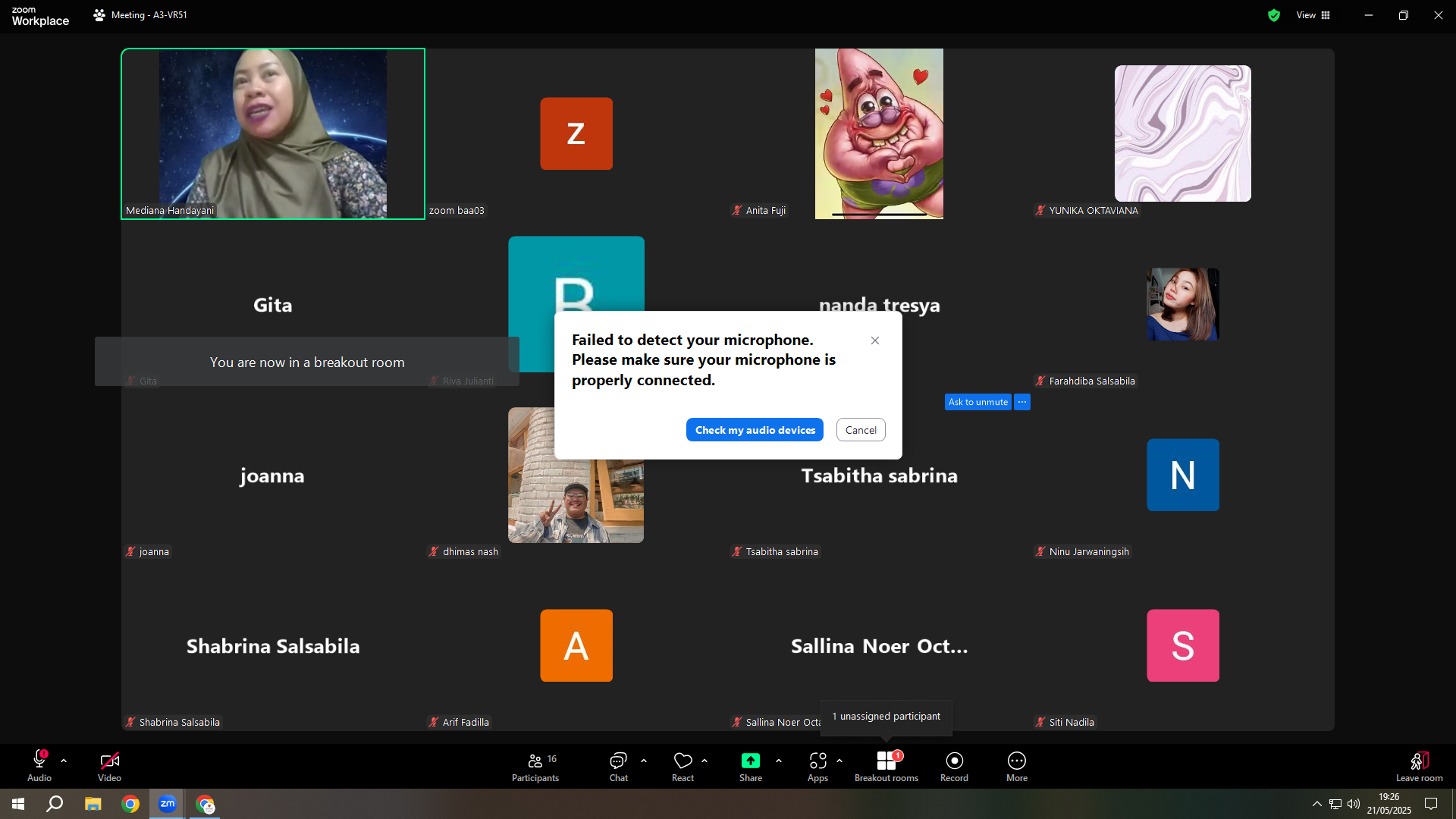Open the Apps panel
Viewport: 1456px width, 819px height.
tap(817, 766)
